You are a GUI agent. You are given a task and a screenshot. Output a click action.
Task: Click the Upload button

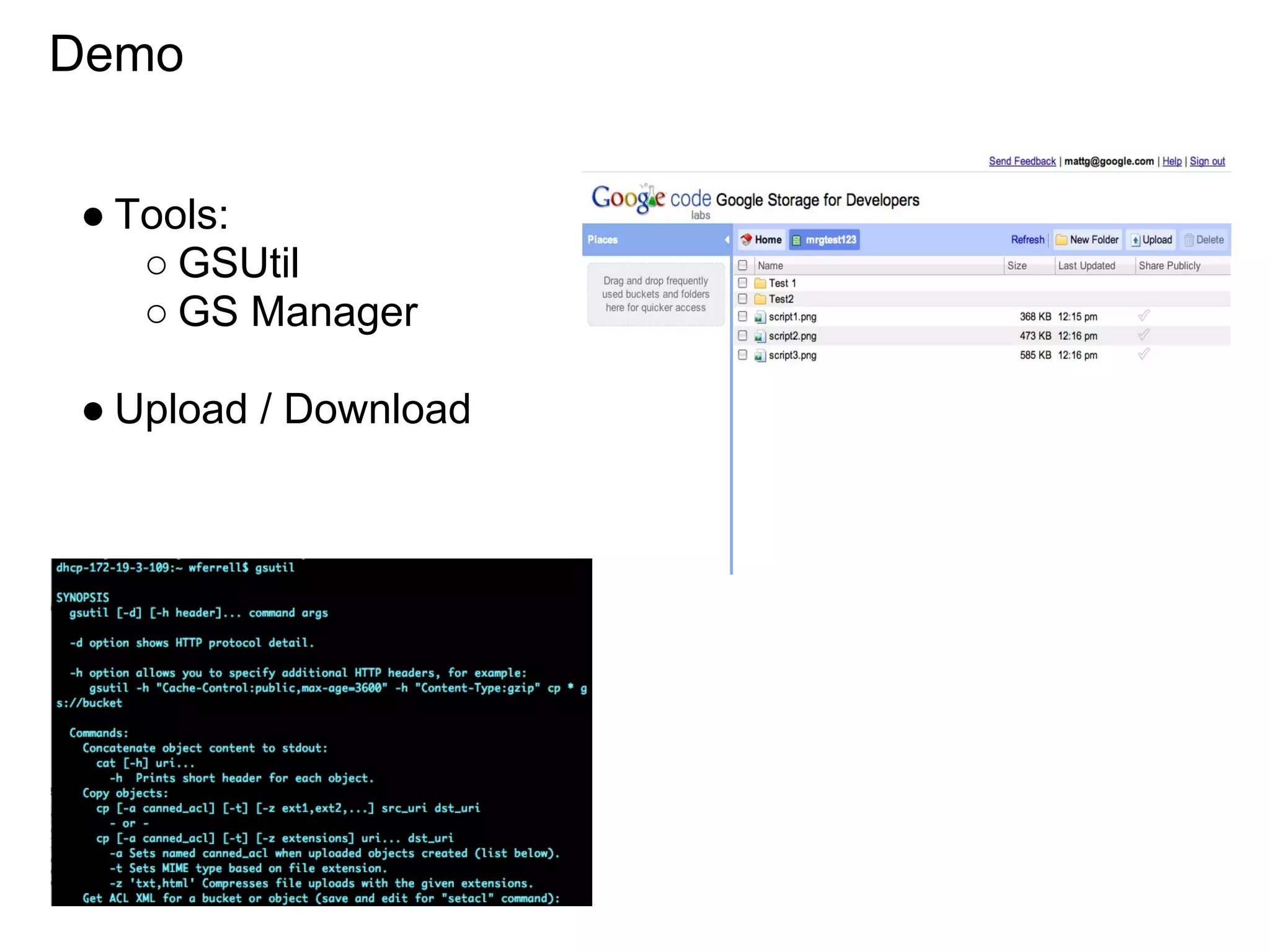click(x=1152, y=240)
